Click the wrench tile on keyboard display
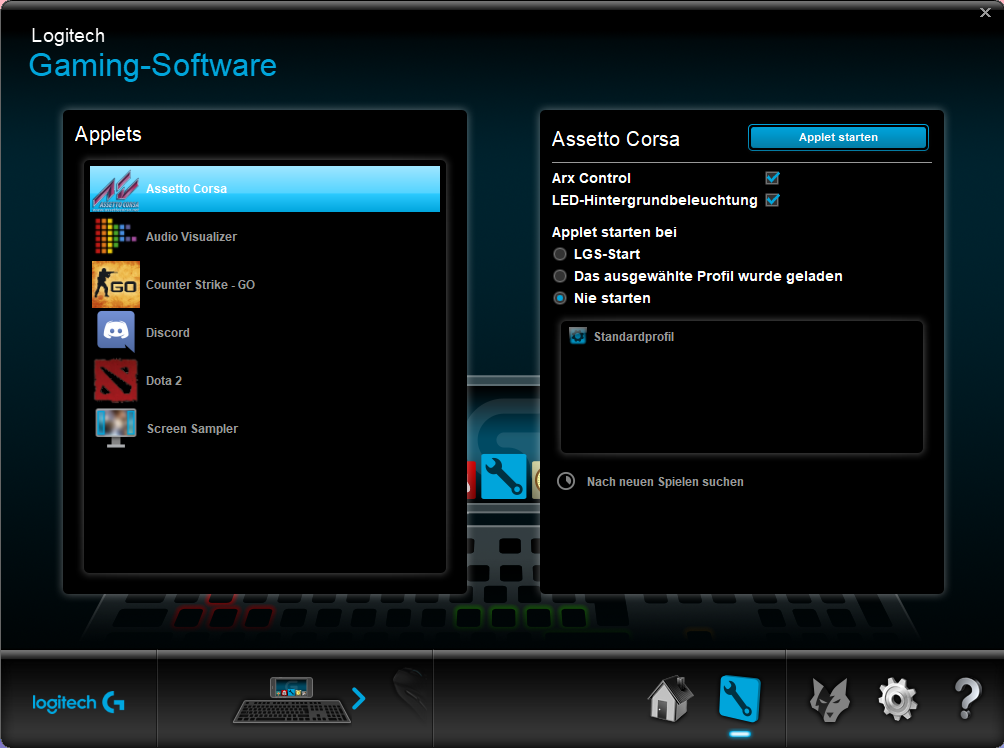Screen dimensions: 1004x748 coord(503,476)
